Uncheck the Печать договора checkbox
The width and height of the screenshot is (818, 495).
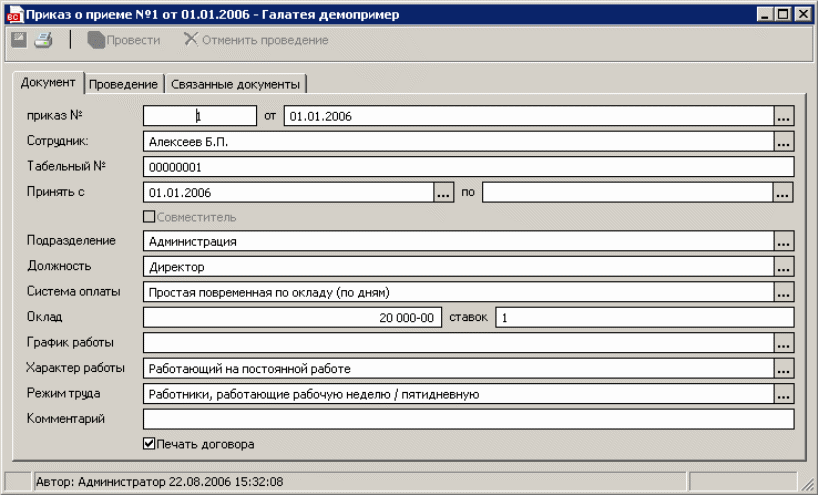149,444
